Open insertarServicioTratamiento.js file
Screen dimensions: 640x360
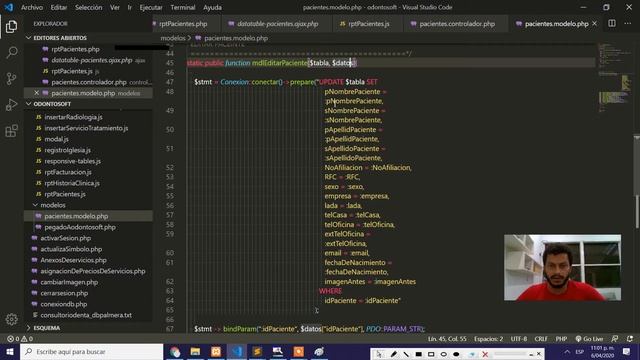click(x=86, y=128)
